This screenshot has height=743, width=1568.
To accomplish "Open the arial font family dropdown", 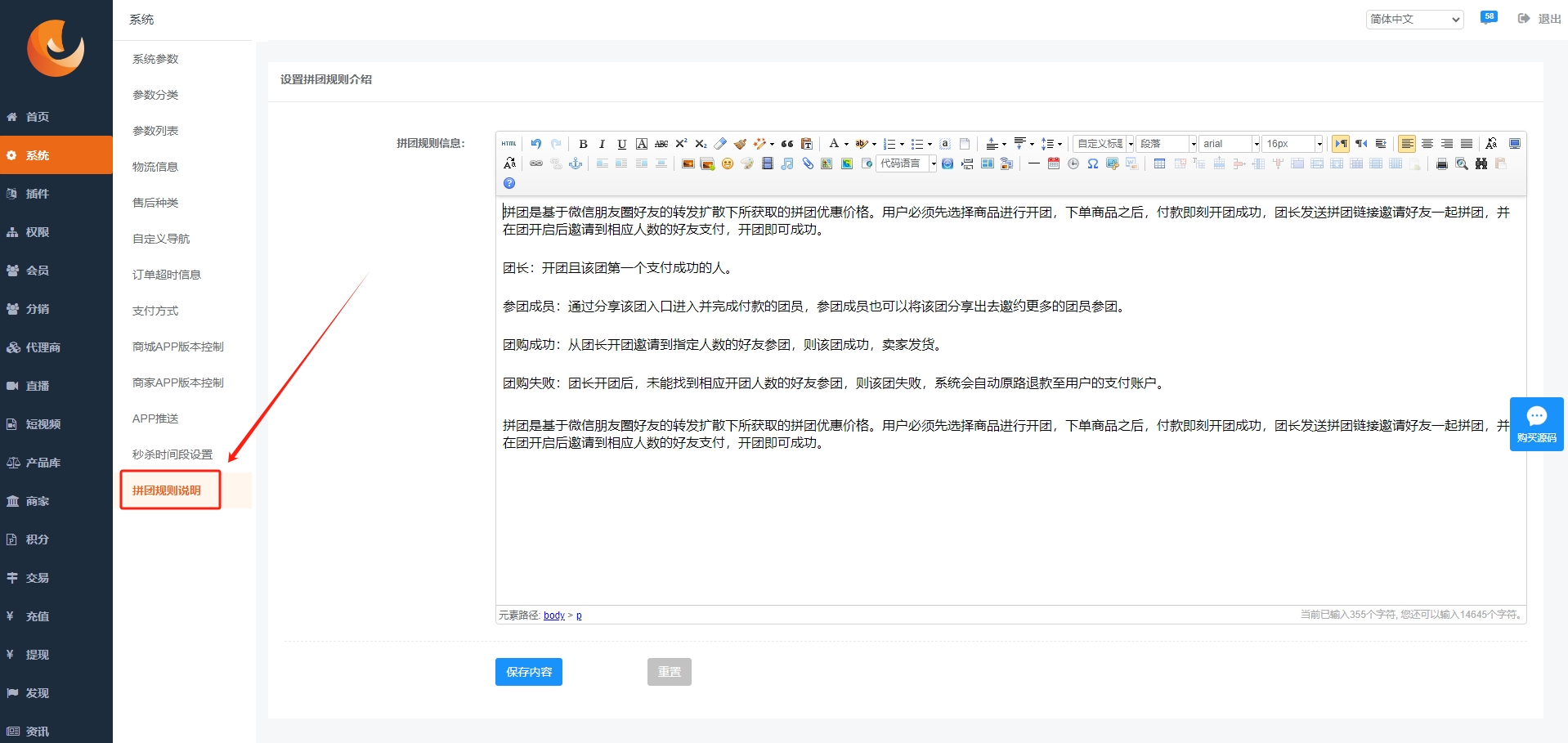I will click(1230, 144).
